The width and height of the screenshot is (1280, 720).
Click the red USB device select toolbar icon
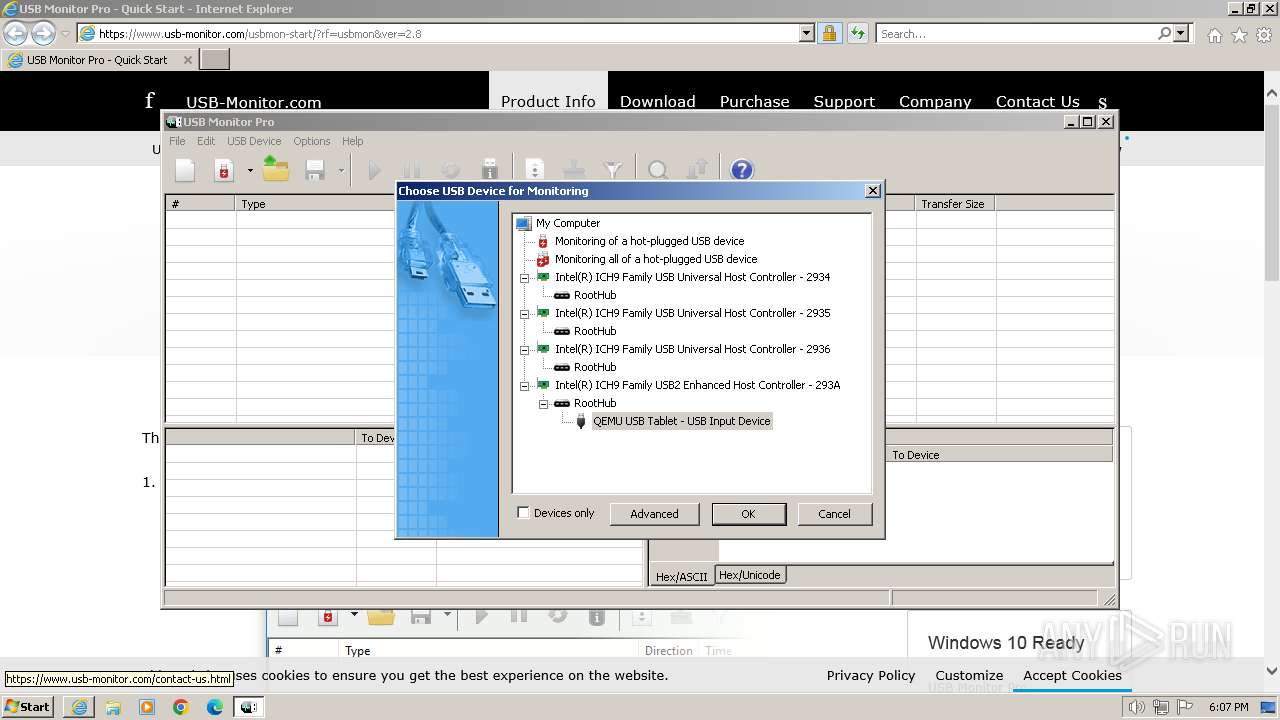224,170
